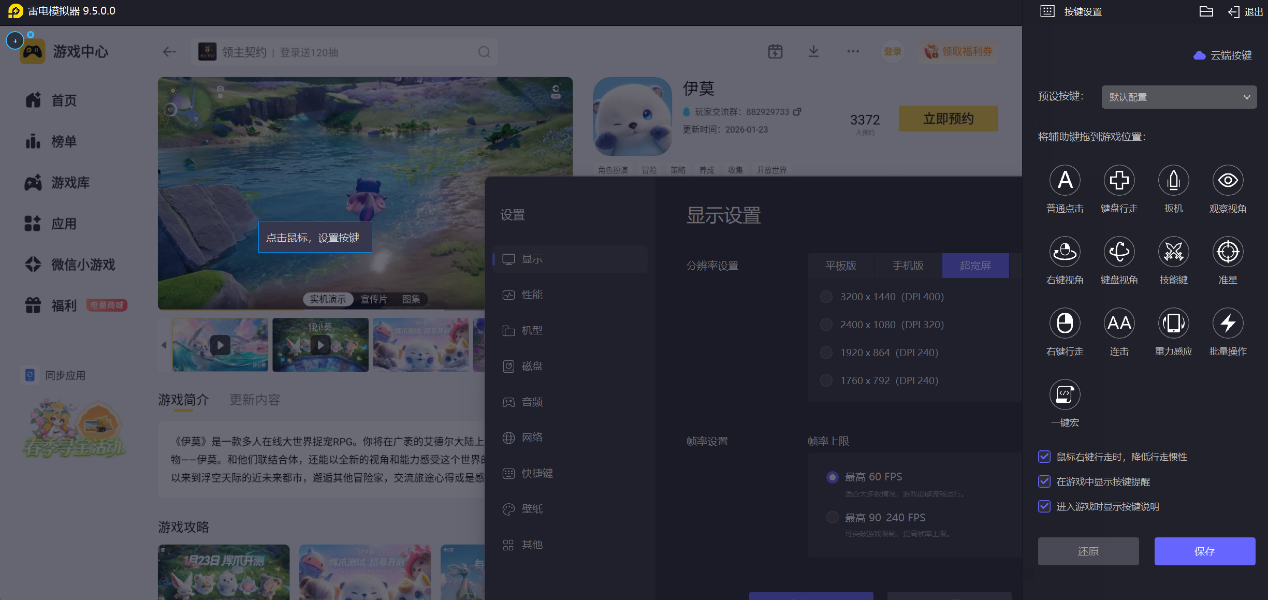The image size is (1268, 600).
Task: Open the downloads arrow icon
Action: pos(813,51)
